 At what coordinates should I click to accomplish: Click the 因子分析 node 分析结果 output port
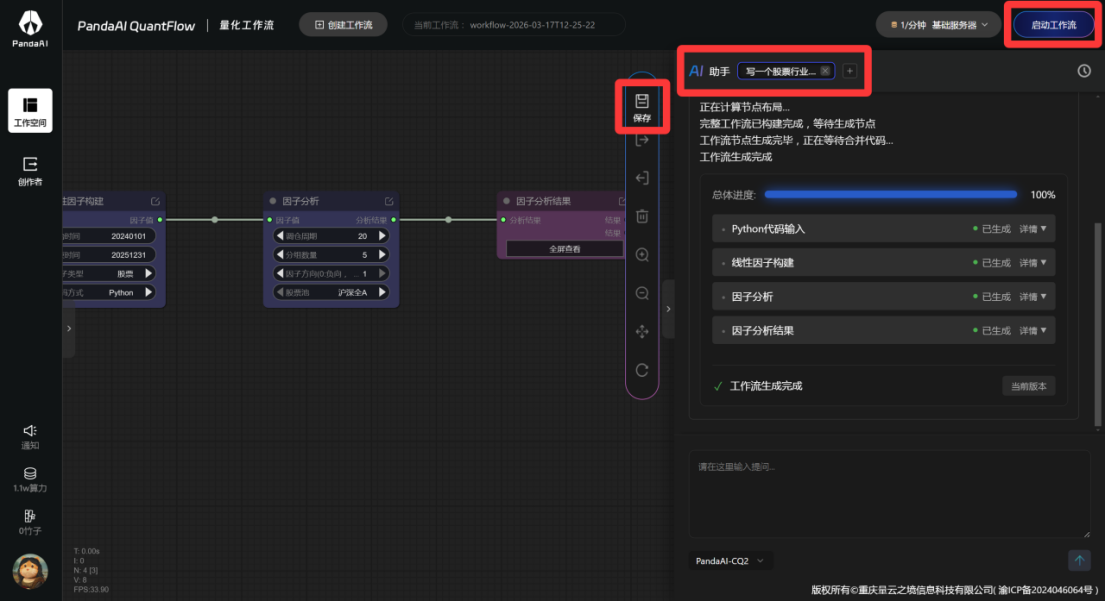tap(393, 220)
